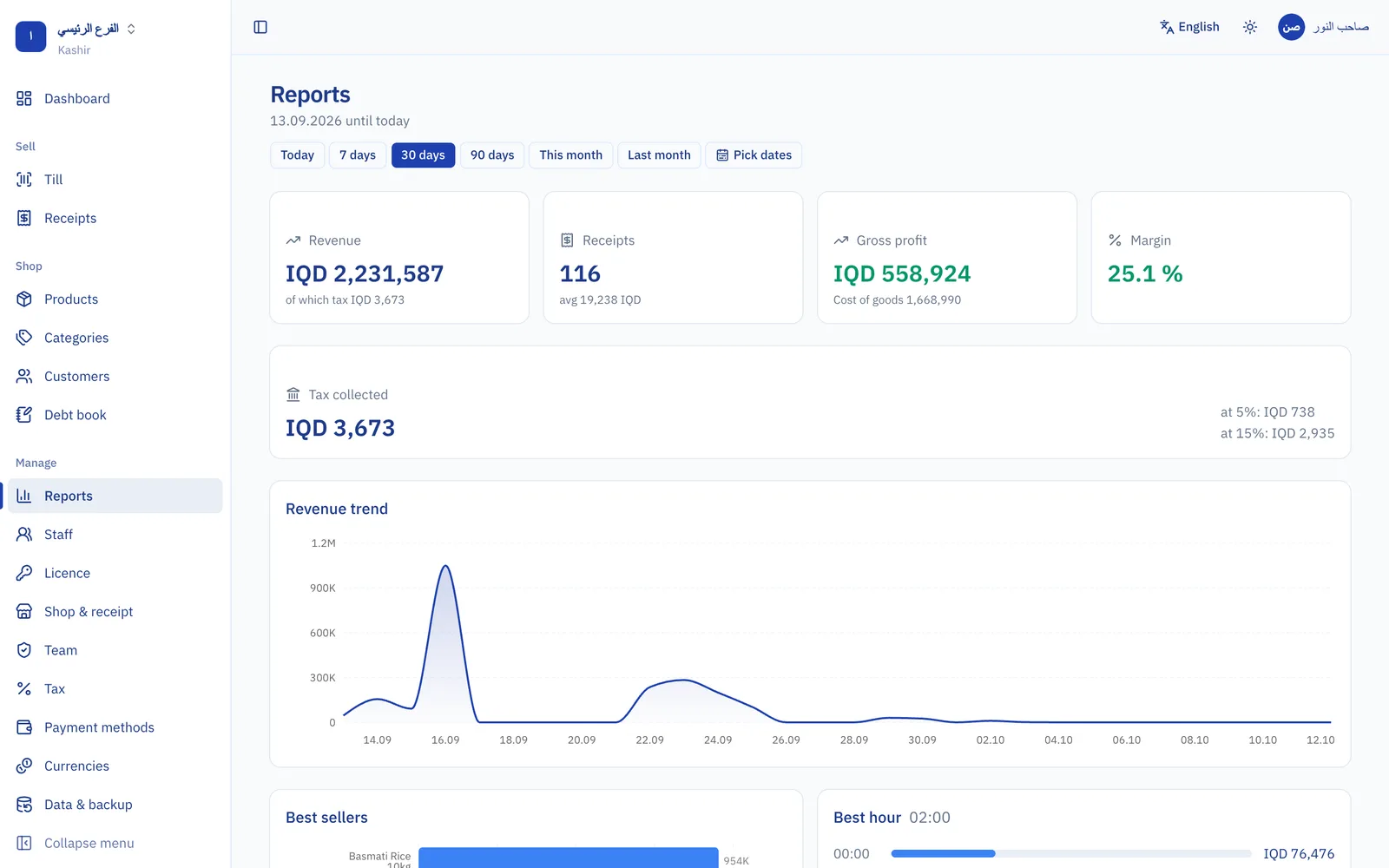Expand the branch selector chevron
The height and width of the screenshot is (868, 1389).
point(131,29)
